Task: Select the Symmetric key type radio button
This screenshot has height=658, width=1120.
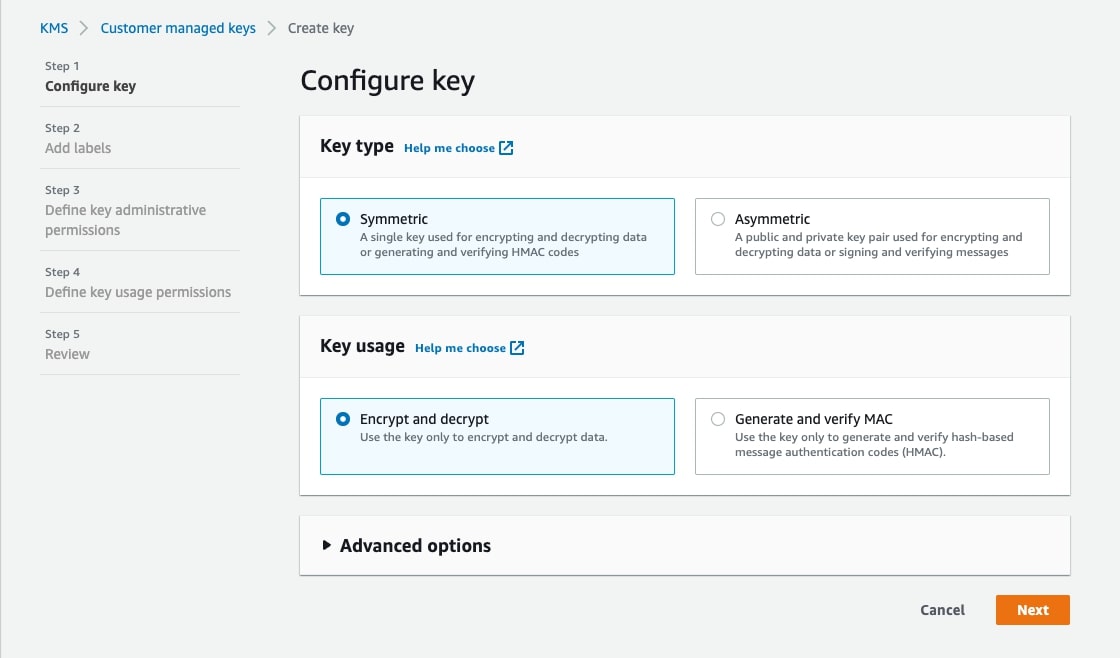Action: (343, 219)
